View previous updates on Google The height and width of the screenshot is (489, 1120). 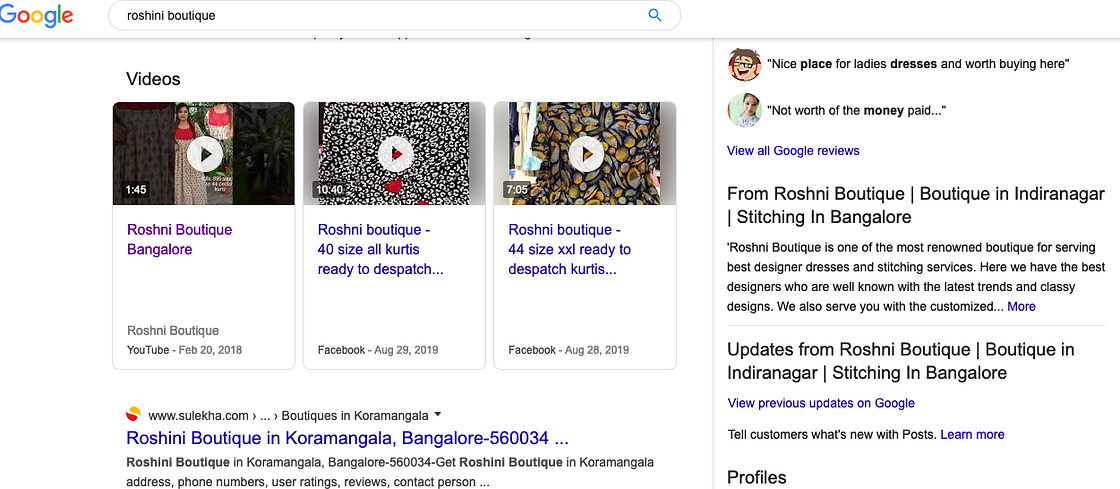[821, 403]
